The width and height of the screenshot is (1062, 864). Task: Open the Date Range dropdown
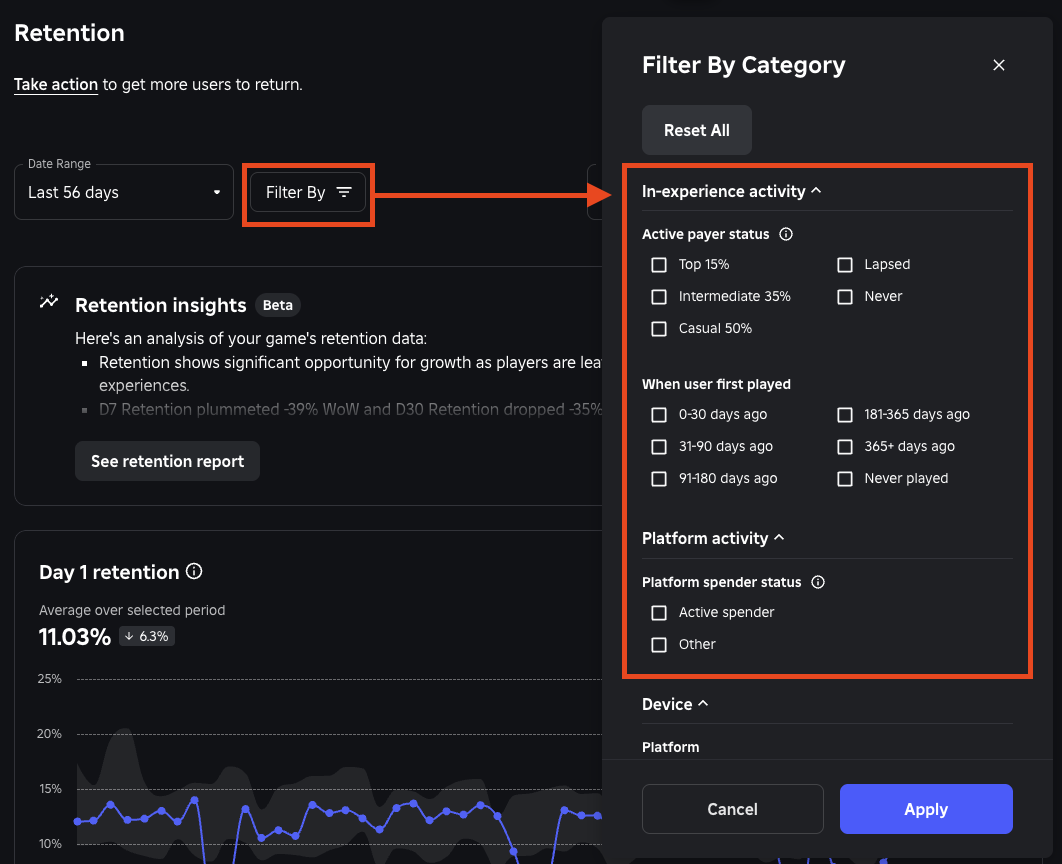pos(124,192)
